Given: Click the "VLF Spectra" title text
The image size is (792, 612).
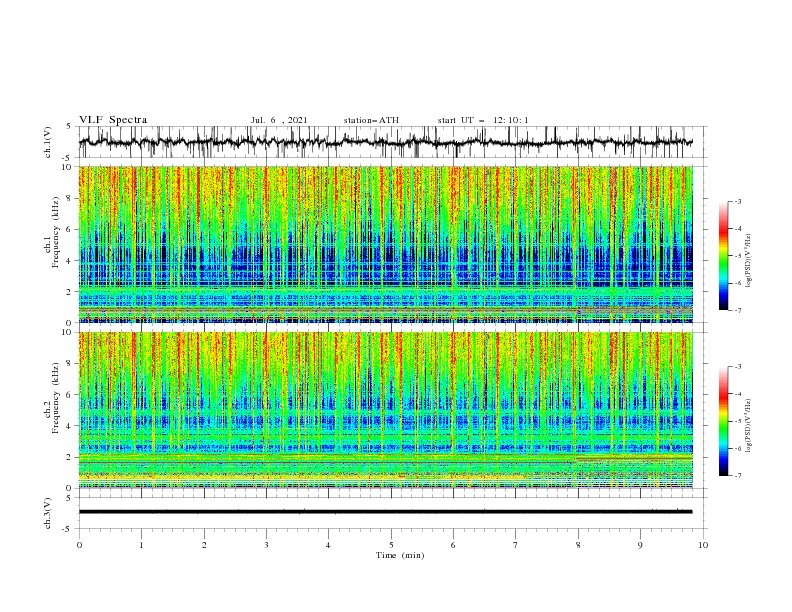Looking at the screenshot, I should [x=113, y=120].
